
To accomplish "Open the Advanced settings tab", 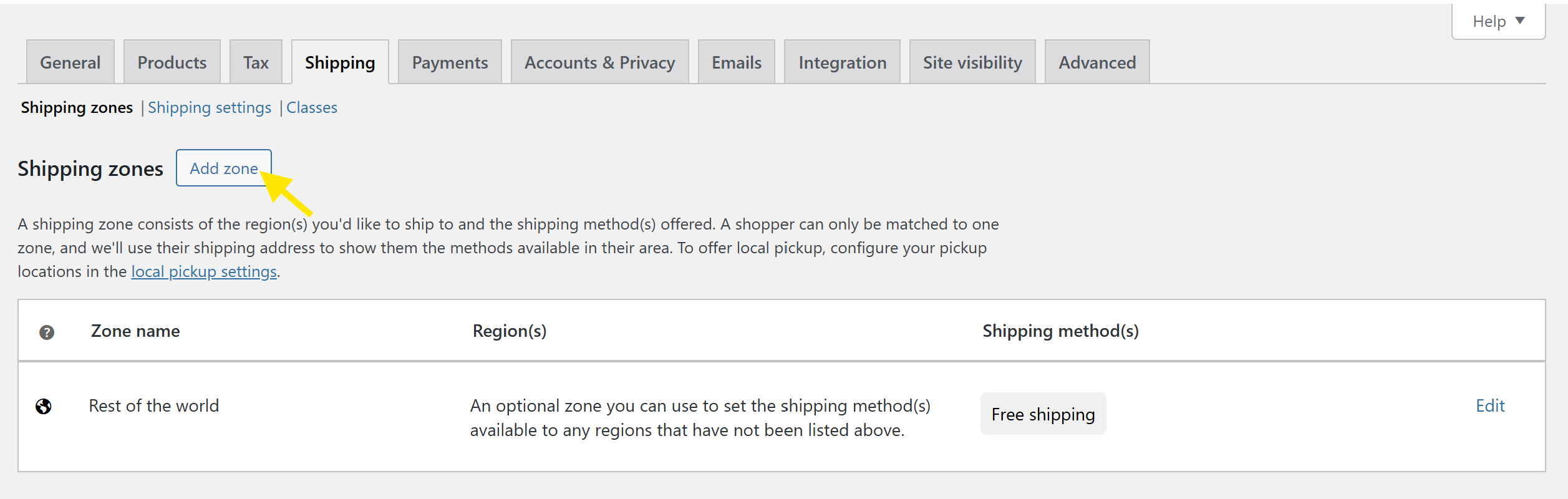I will point(1097,62).
